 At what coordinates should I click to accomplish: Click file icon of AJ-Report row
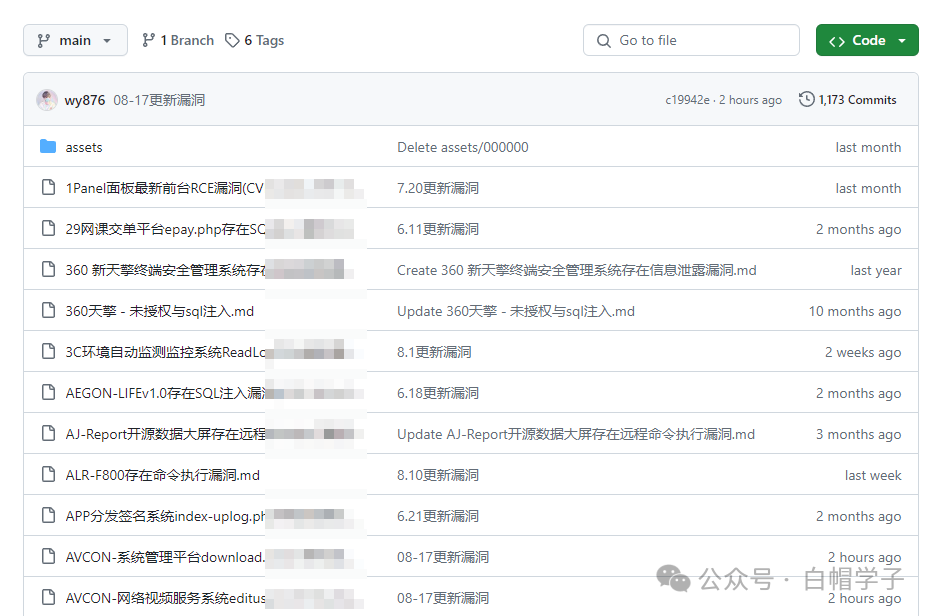48,434
